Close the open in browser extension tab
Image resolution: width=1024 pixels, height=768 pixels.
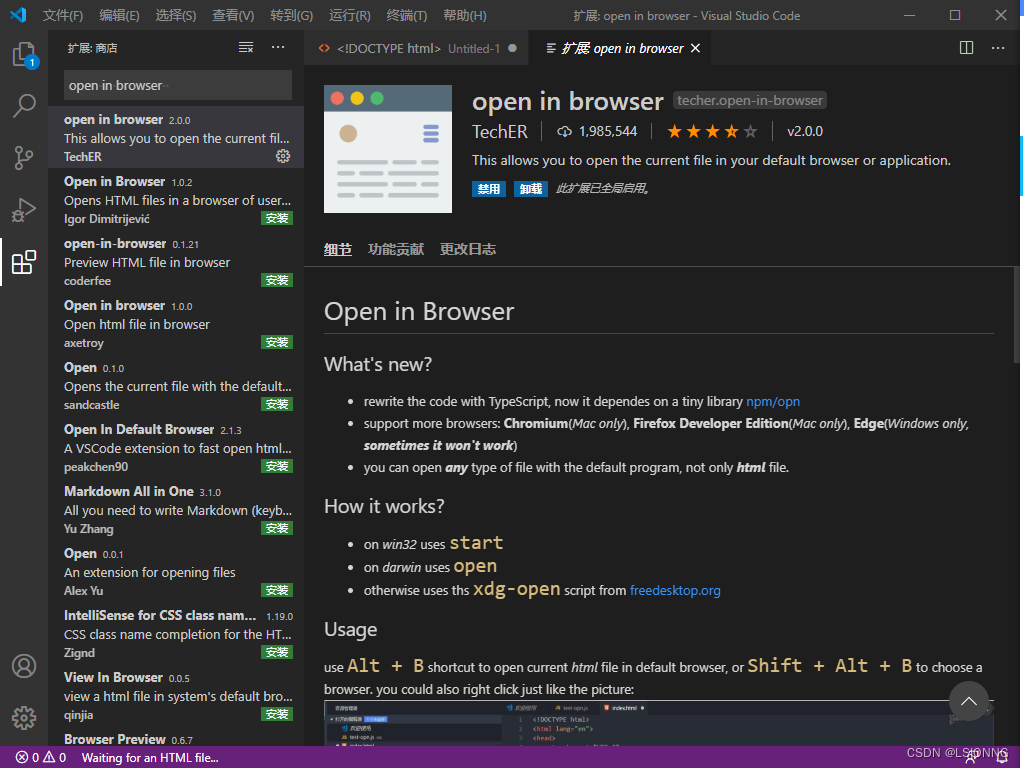pos(696,48)
